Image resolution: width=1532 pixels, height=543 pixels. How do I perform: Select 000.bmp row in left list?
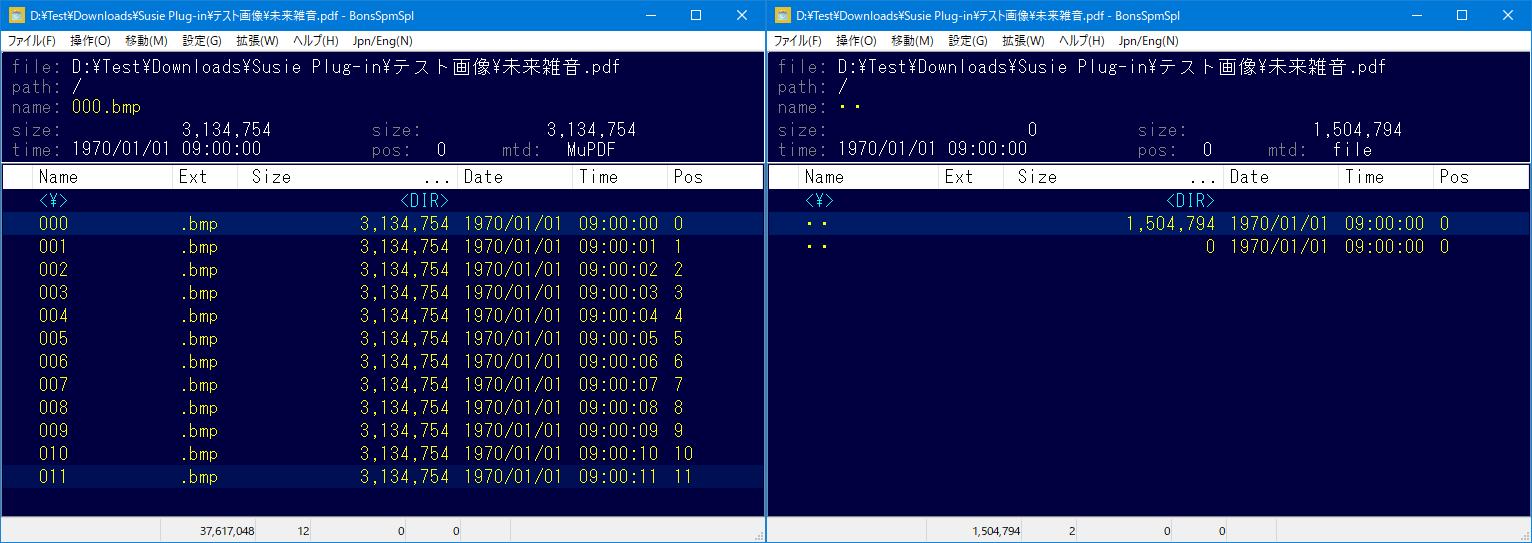54,224
